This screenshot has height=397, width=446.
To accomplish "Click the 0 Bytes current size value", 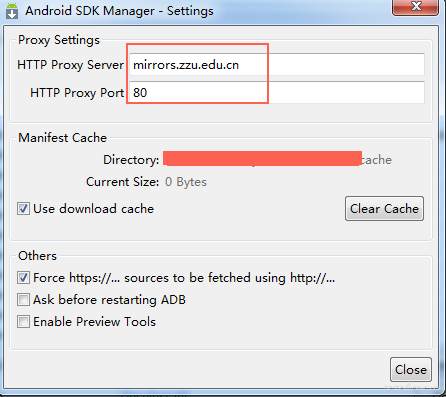I will pyautogui.click(x=186, y=182).
